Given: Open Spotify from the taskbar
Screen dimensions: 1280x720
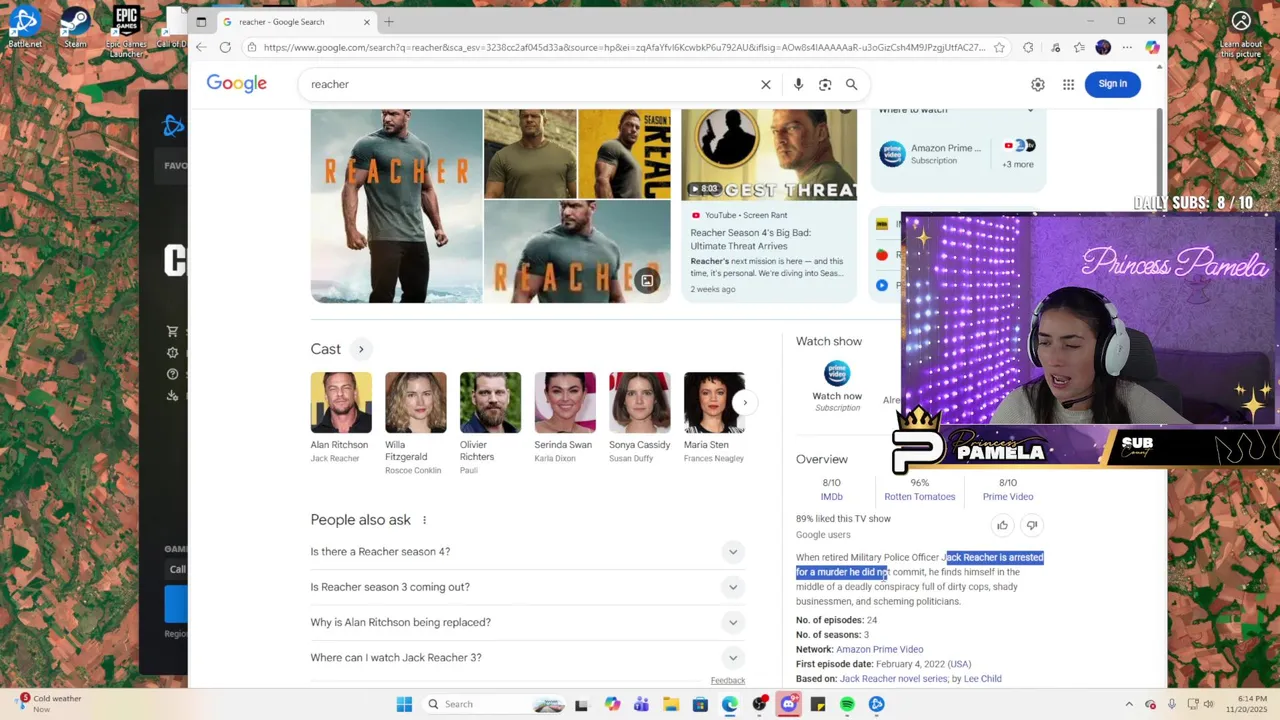Looking at the screenshot, I should tap(847, 704).
